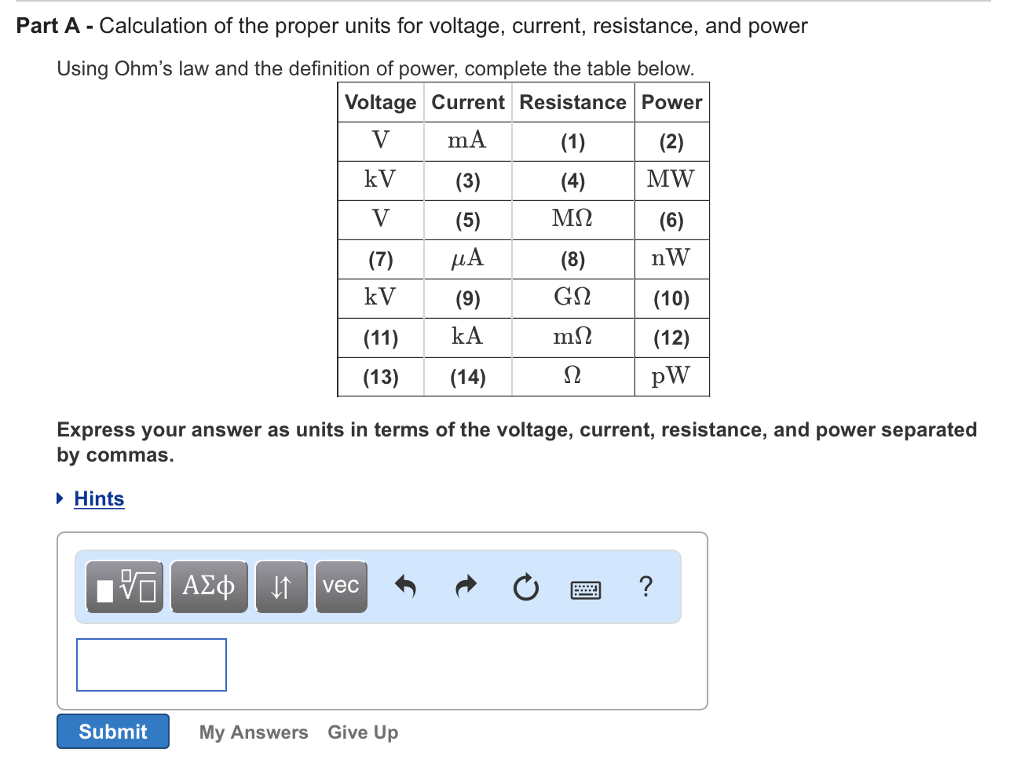Click table cell (1) under Resistance
Viewport: 1024px width, 774px height.
572,141
